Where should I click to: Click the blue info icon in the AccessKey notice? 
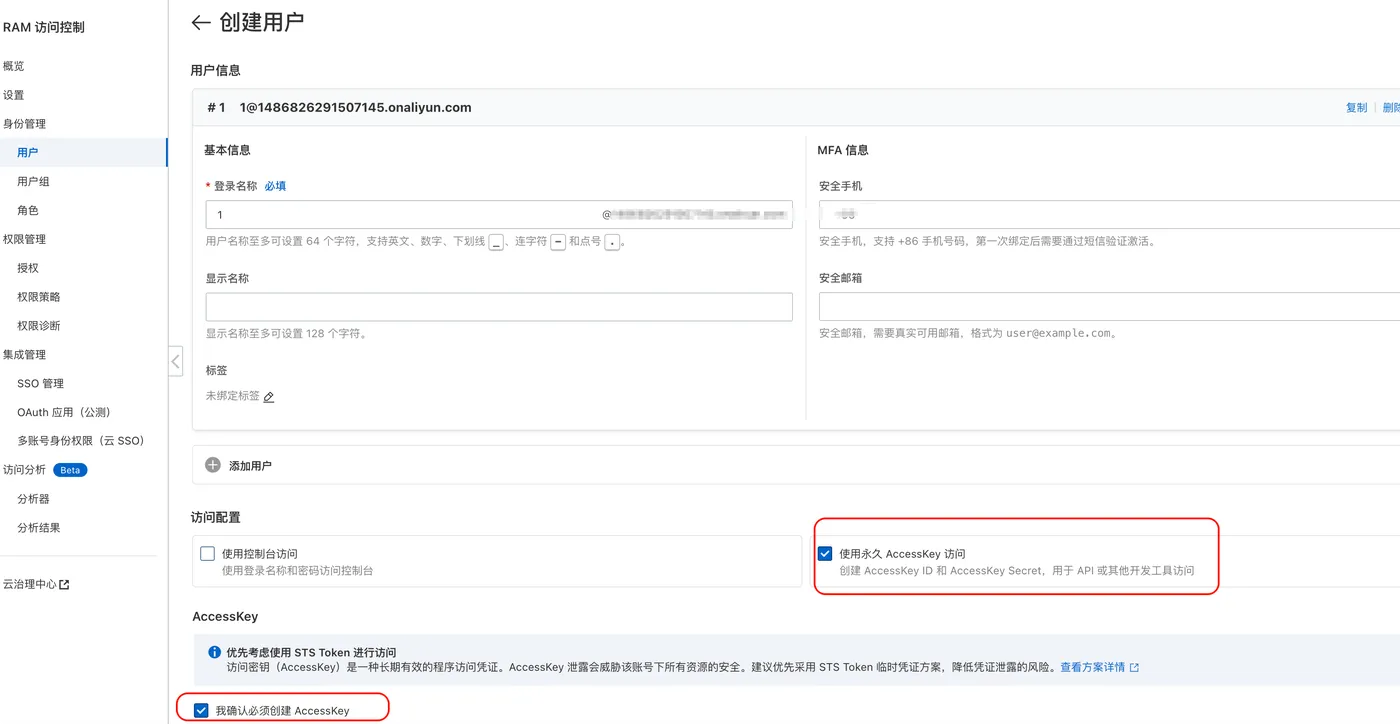tap(214, 652)
